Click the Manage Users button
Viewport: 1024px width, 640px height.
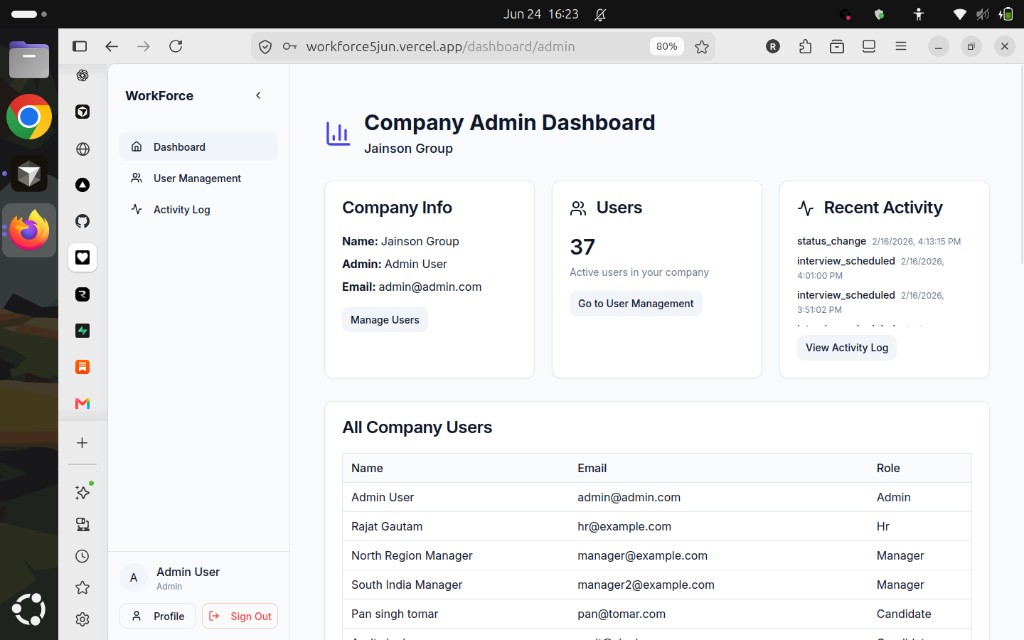coord(385,320)
